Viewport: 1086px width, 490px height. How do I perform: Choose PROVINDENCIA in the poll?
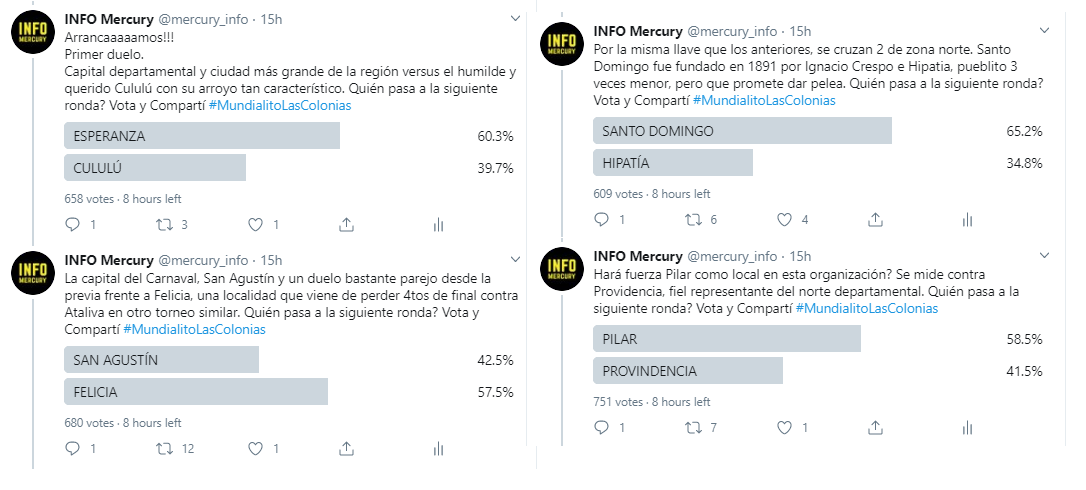coord(692,371)
